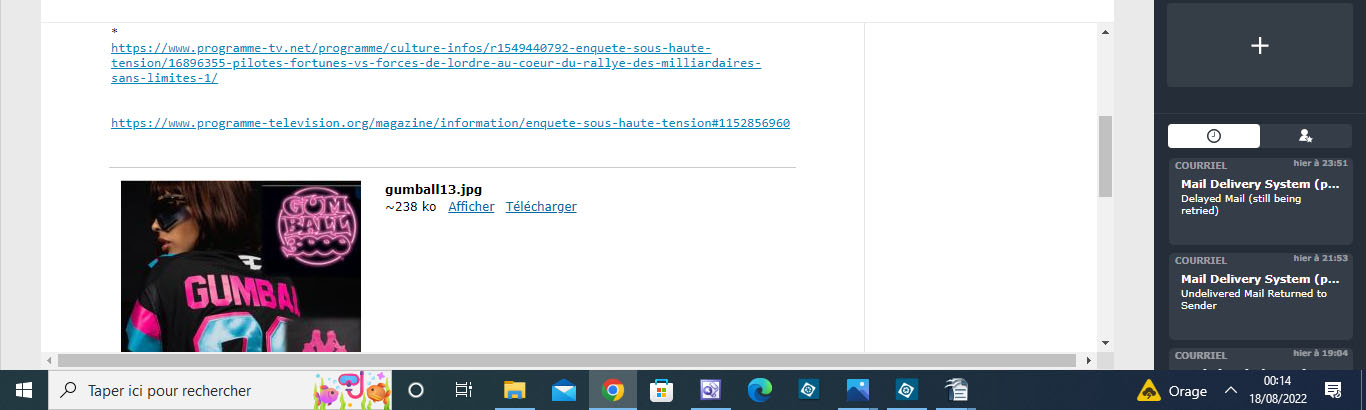Open Microsoft Edge from taskbar
The height and width of the screenshot is (410, 1366).
coord(760,390)
